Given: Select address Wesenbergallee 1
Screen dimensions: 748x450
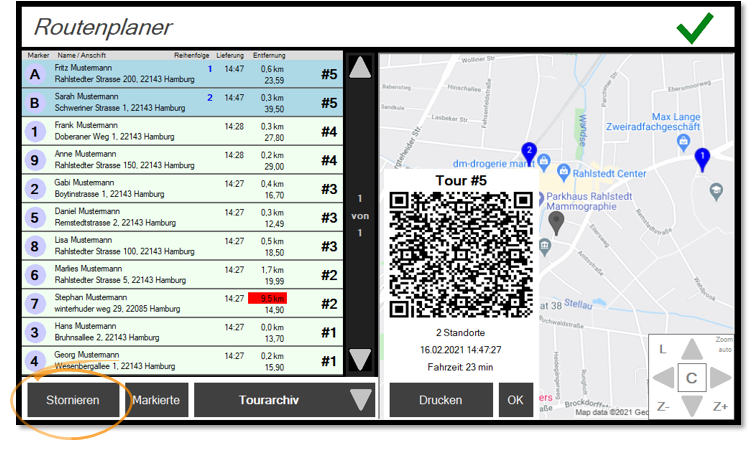Looking at the screenshot, I should tap(114, 366).
